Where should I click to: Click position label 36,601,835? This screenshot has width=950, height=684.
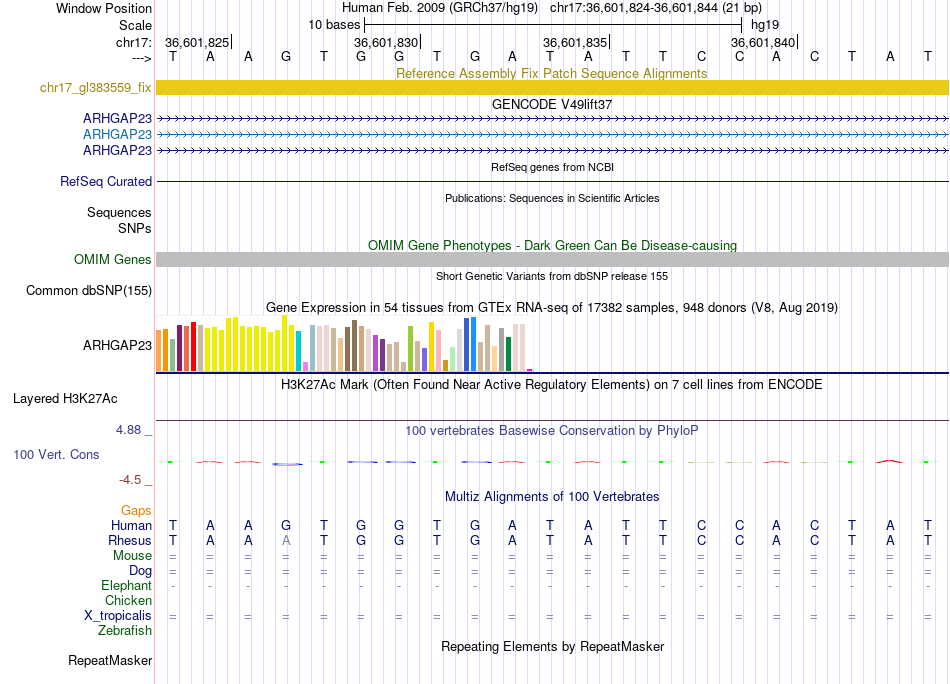click(575, 42)
